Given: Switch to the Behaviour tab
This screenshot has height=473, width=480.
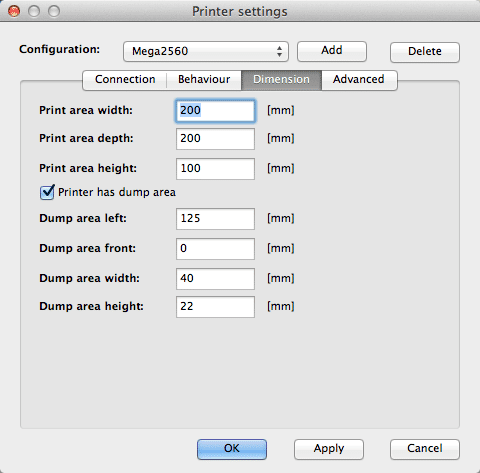Looking at the screenshot, I should coord(204,80).
